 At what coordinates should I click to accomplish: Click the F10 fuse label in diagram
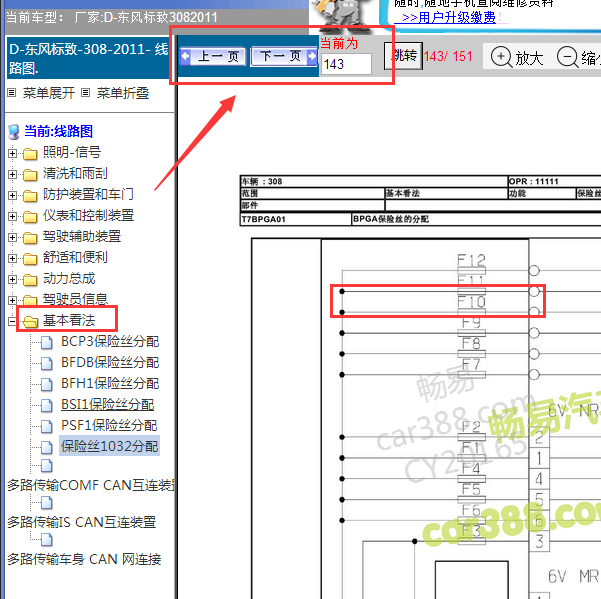471,302
